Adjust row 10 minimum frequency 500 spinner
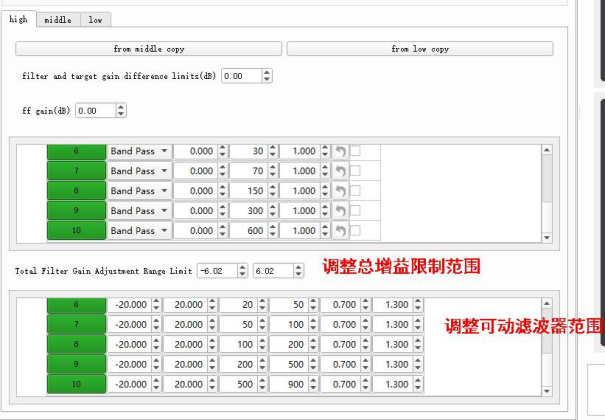Image resolution: width=605 pixels, height=420 pixels. point(263,384)
